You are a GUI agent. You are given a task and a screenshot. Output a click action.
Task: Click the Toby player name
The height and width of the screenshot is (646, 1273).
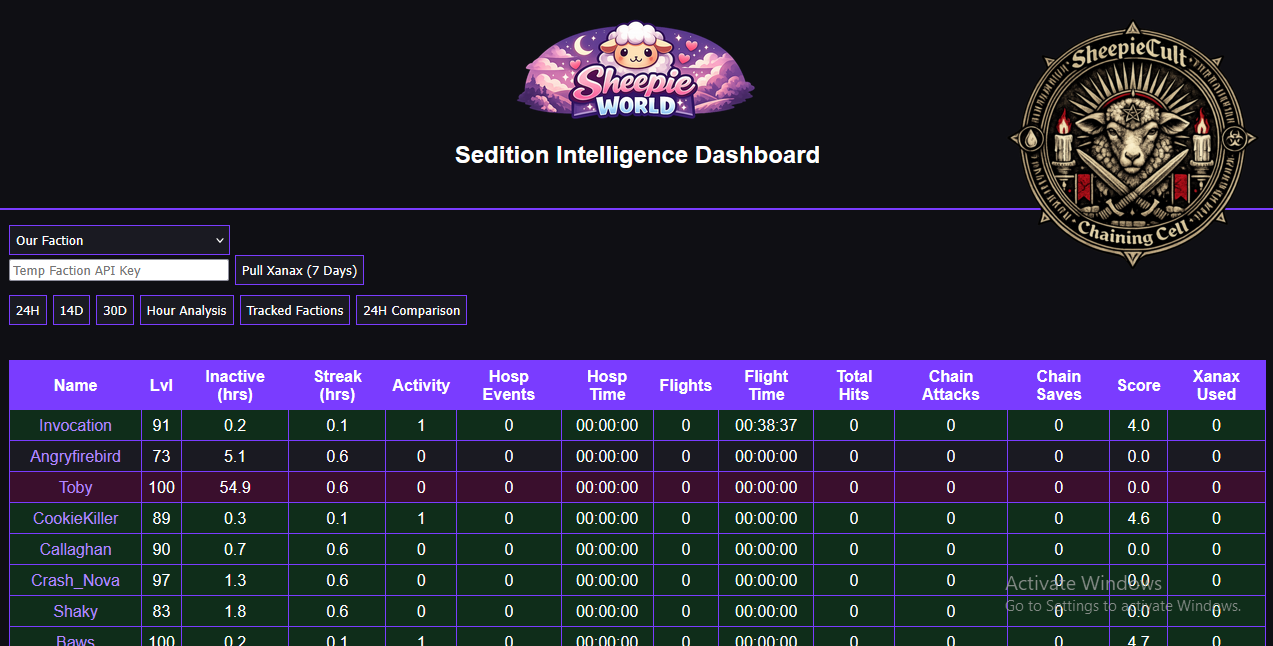coord(75,488)
